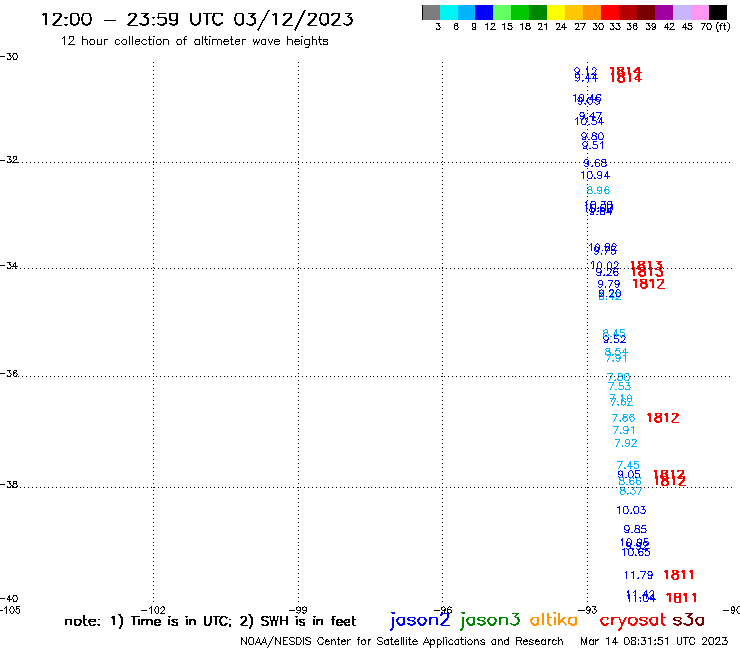
Task: Click the red time label 1811 beside 11.79
Action: (x=679, y=575)
